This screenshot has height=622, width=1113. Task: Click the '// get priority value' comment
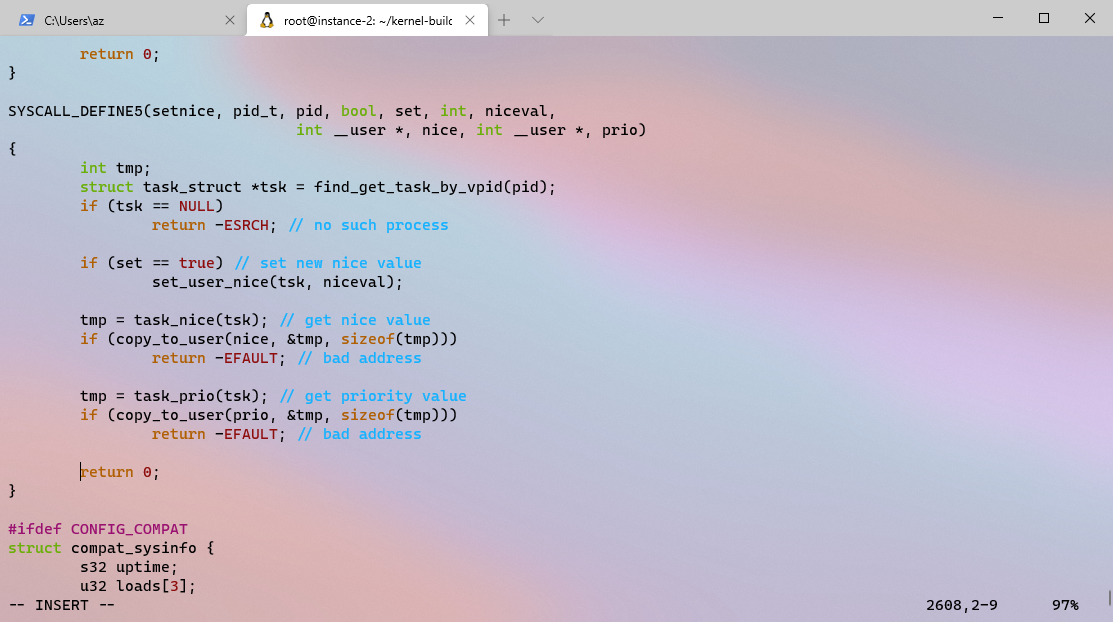373,396
